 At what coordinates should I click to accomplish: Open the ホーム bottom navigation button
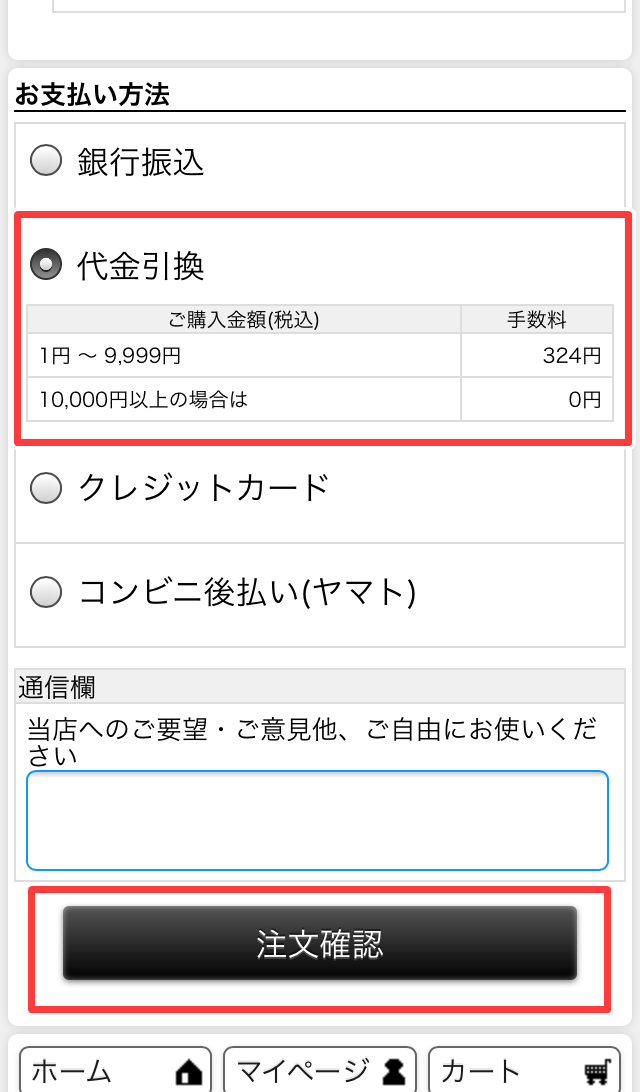115,1071
